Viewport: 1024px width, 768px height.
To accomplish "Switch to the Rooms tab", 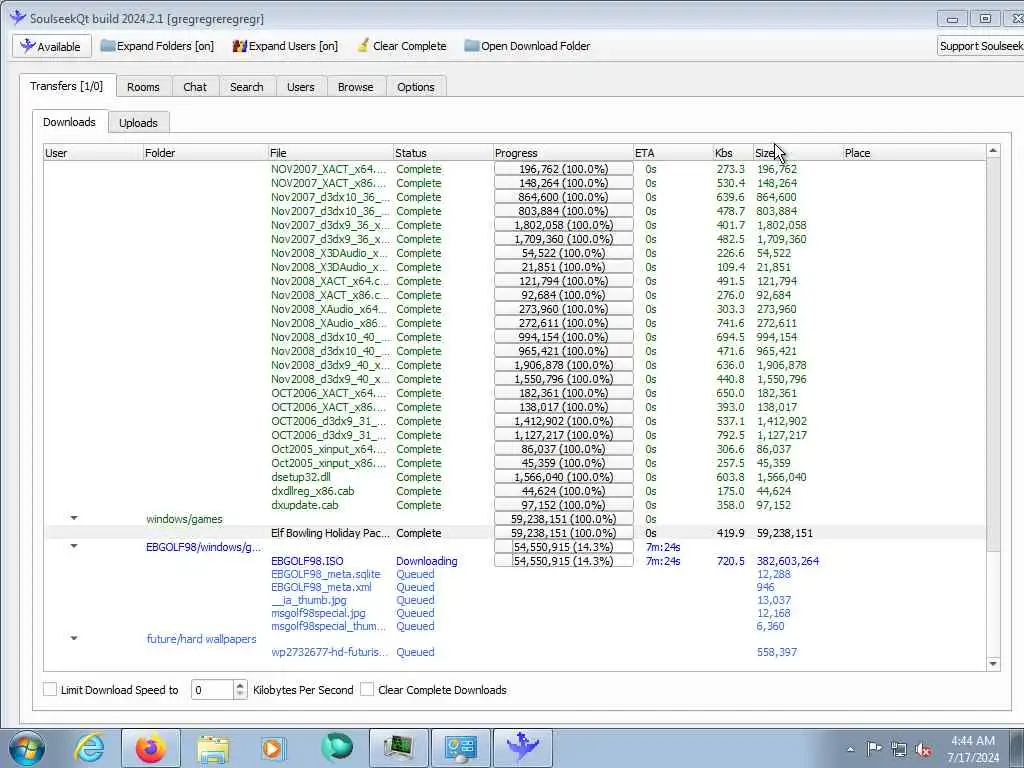I will point(143,87).
